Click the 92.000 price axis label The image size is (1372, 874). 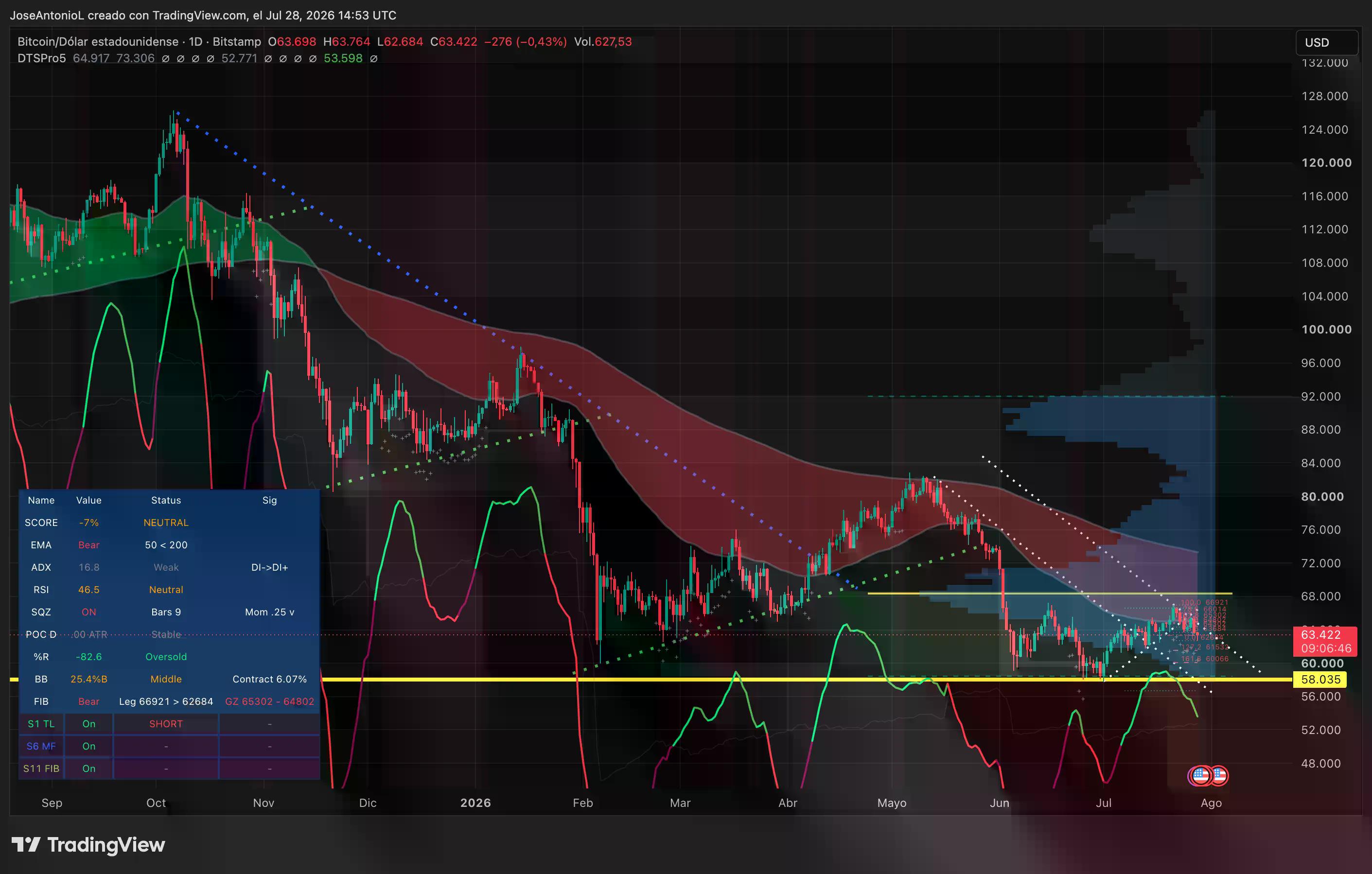point(1321,397)
